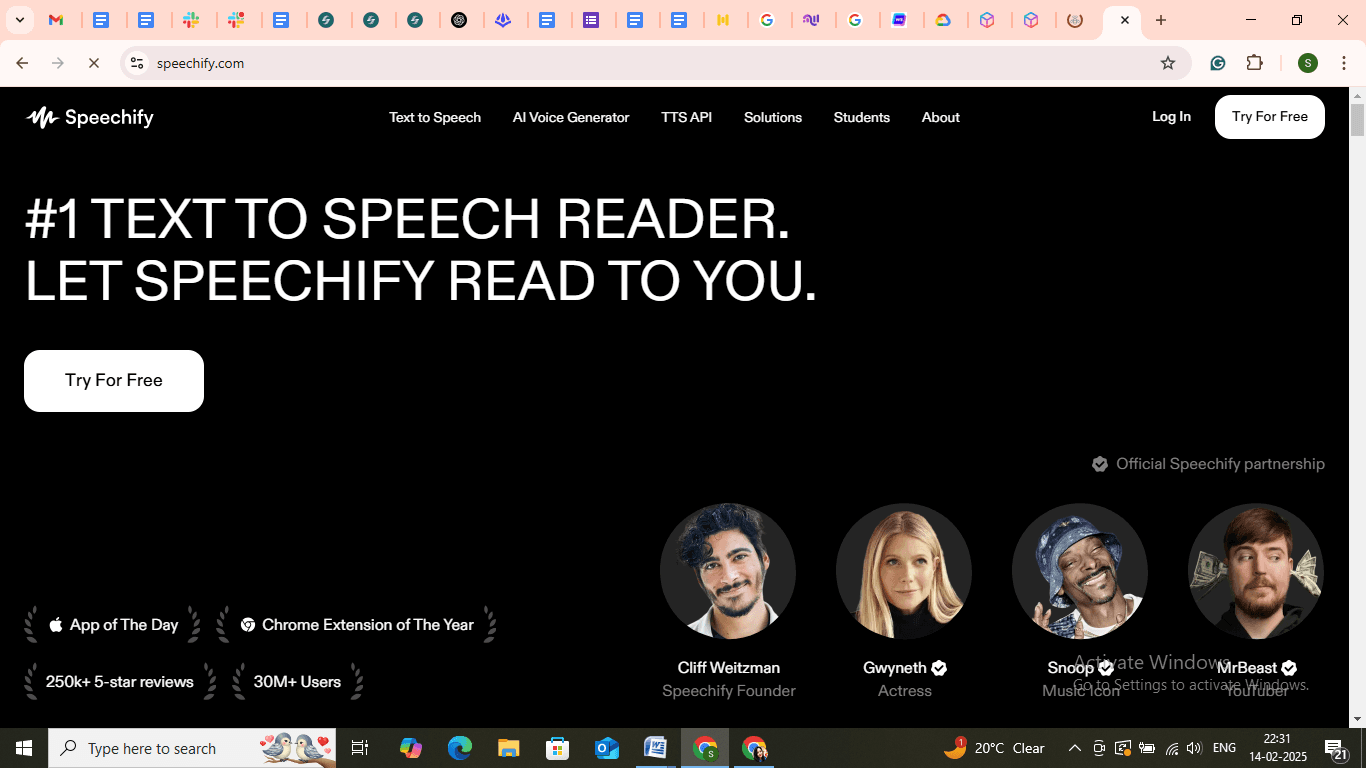Viewport: 1366px width, 768px height.
Task: Click the Official Speechify partnership check icon
Action: pyautogui.click(x=1100, y=464)
